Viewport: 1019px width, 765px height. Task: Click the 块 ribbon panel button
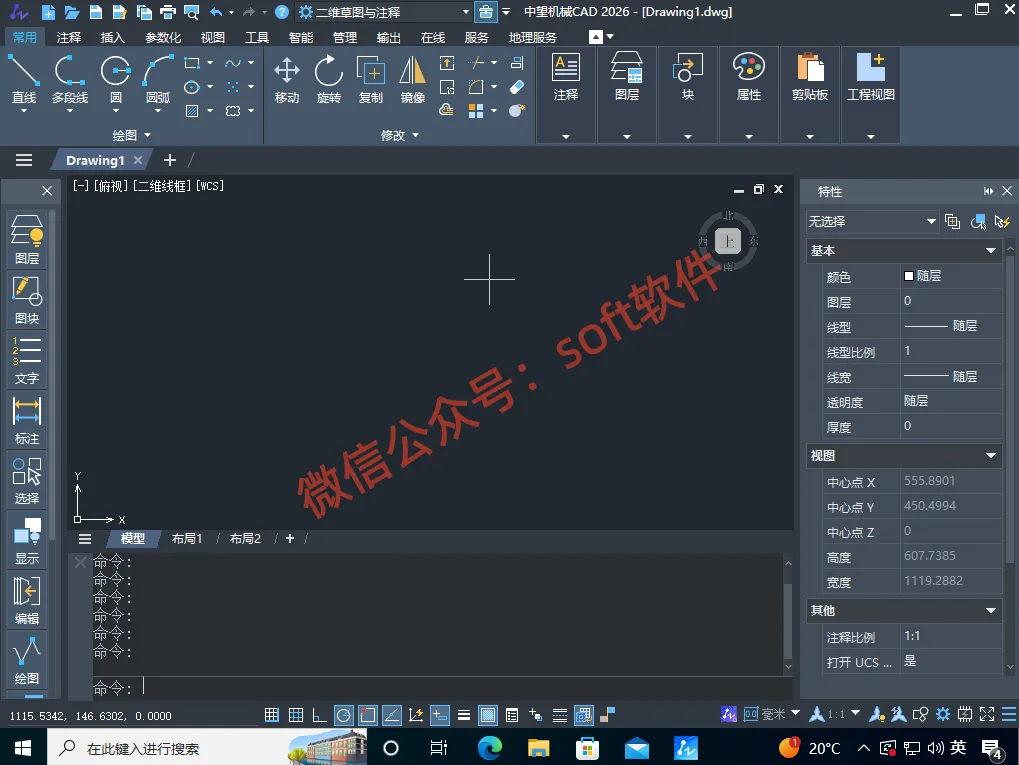pos(688,95)
